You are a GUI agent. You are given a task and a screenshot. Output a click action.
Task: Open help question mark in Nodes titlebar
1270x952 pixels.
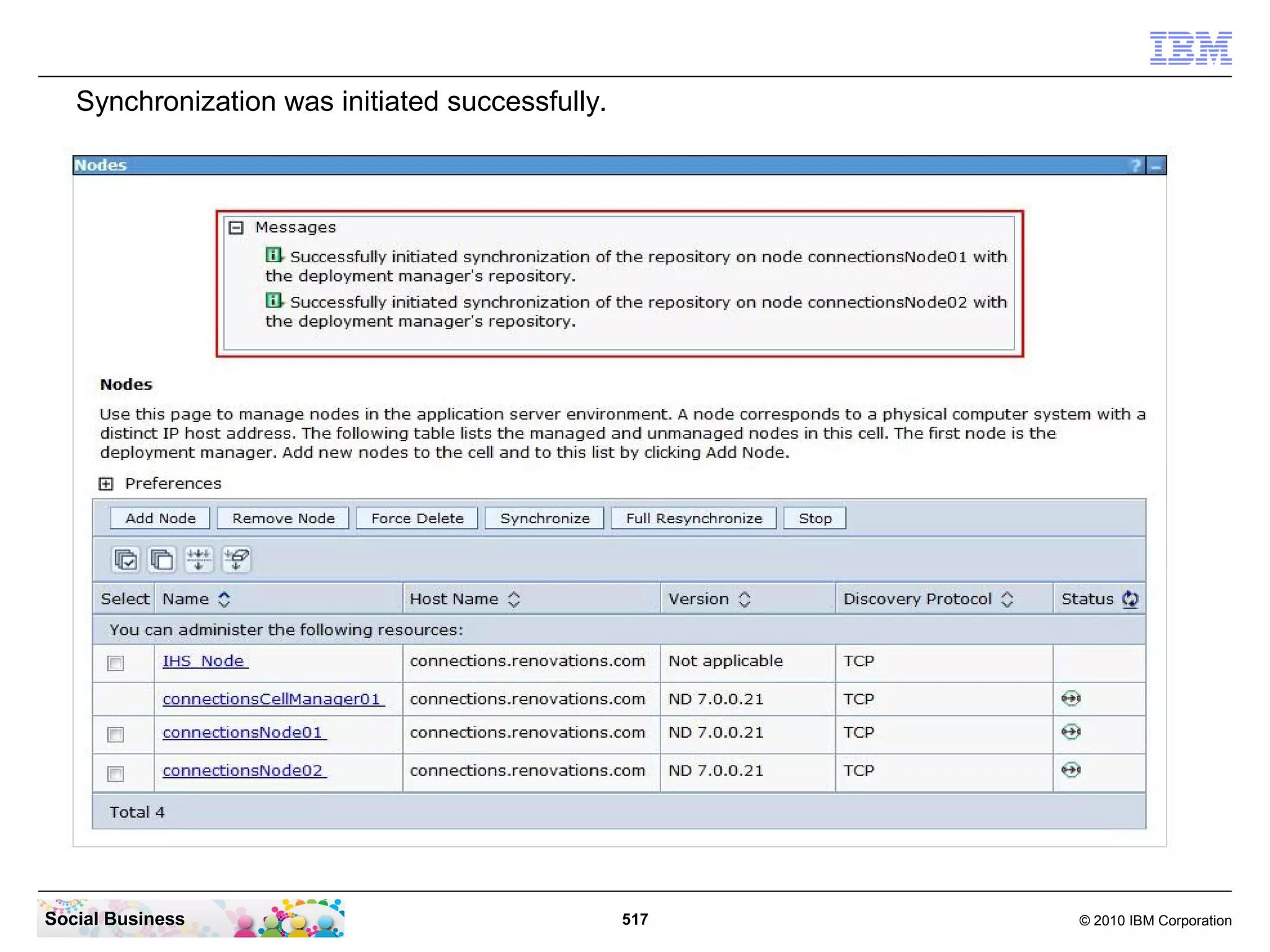click(x=1135, y=165)
